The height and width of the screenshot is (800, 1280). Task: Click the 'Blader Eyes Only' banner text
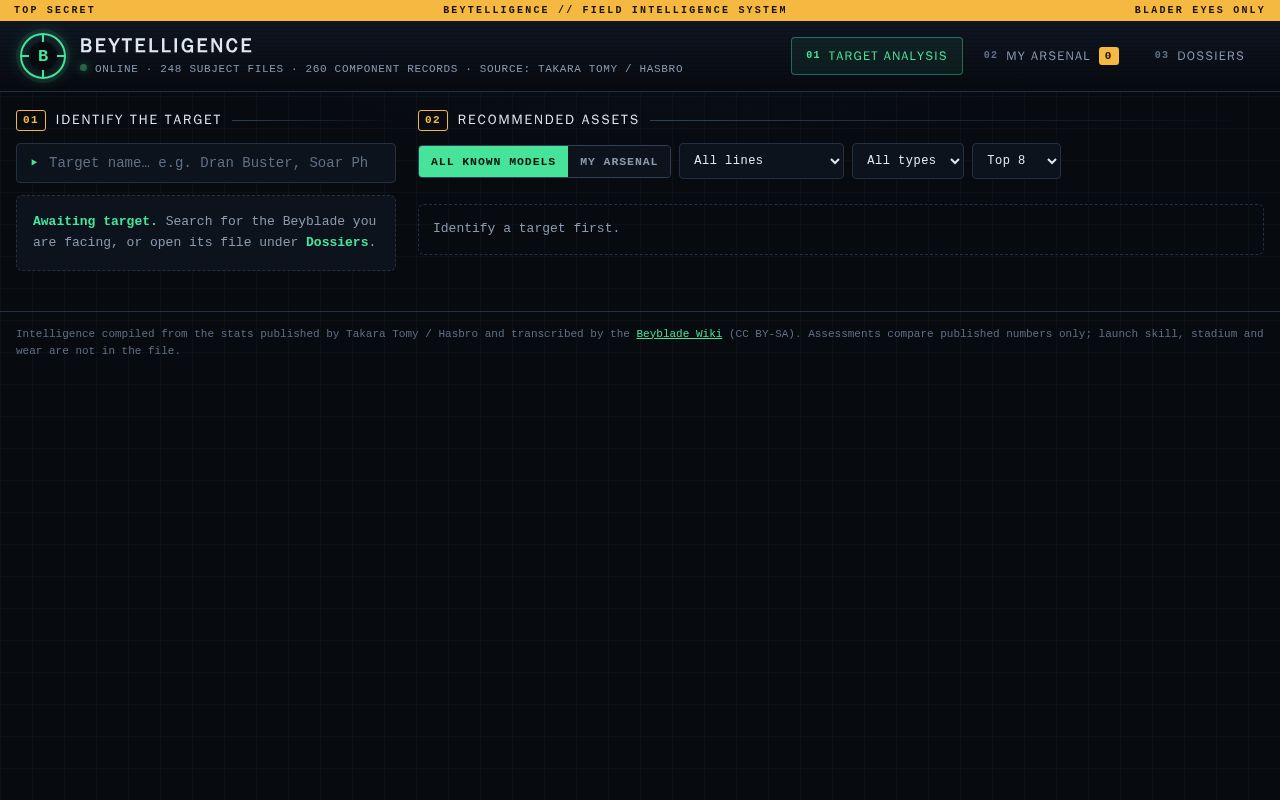(1200, 10)
